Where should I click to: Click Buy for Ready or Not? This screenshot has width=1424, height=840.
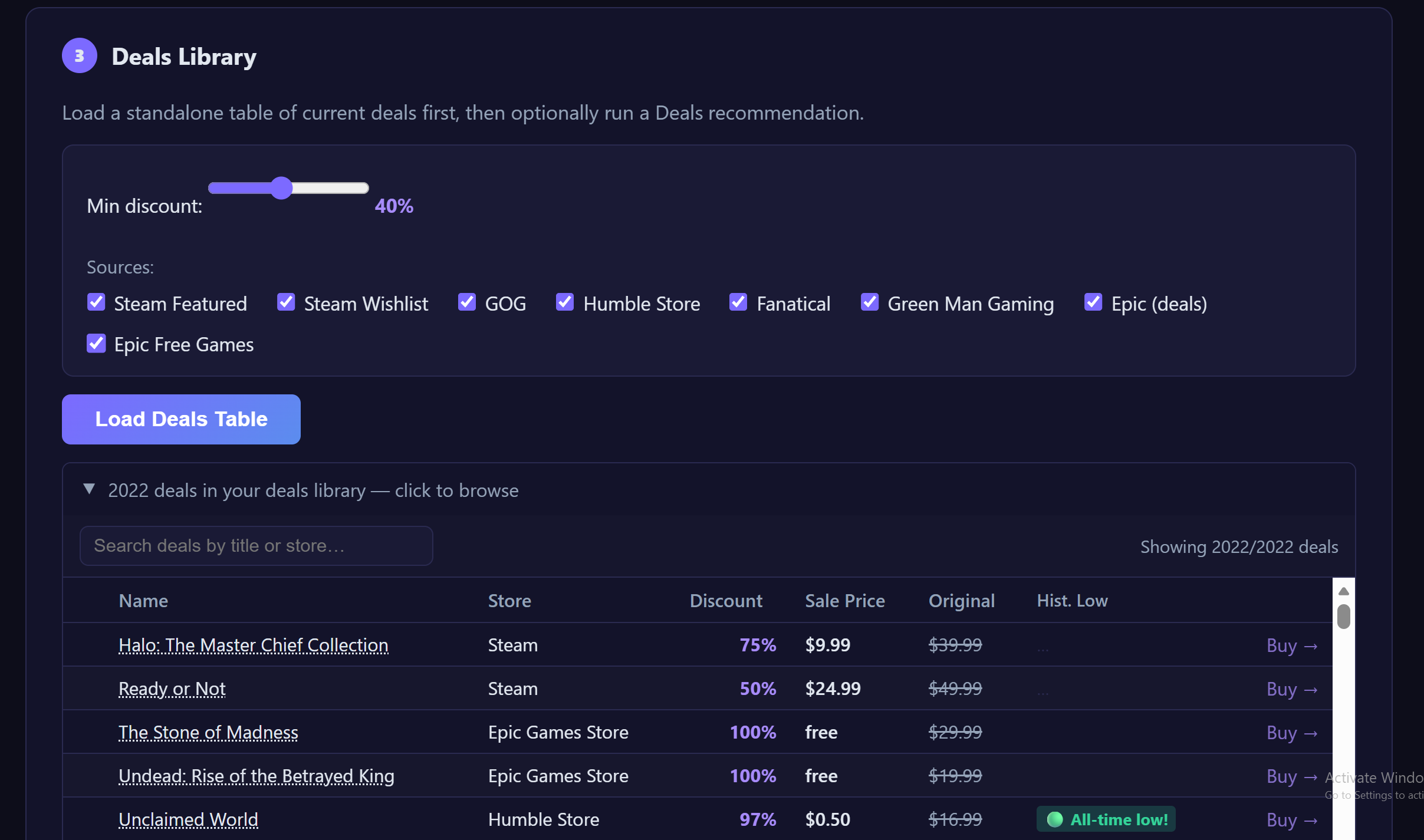(x=1292, y=689)
